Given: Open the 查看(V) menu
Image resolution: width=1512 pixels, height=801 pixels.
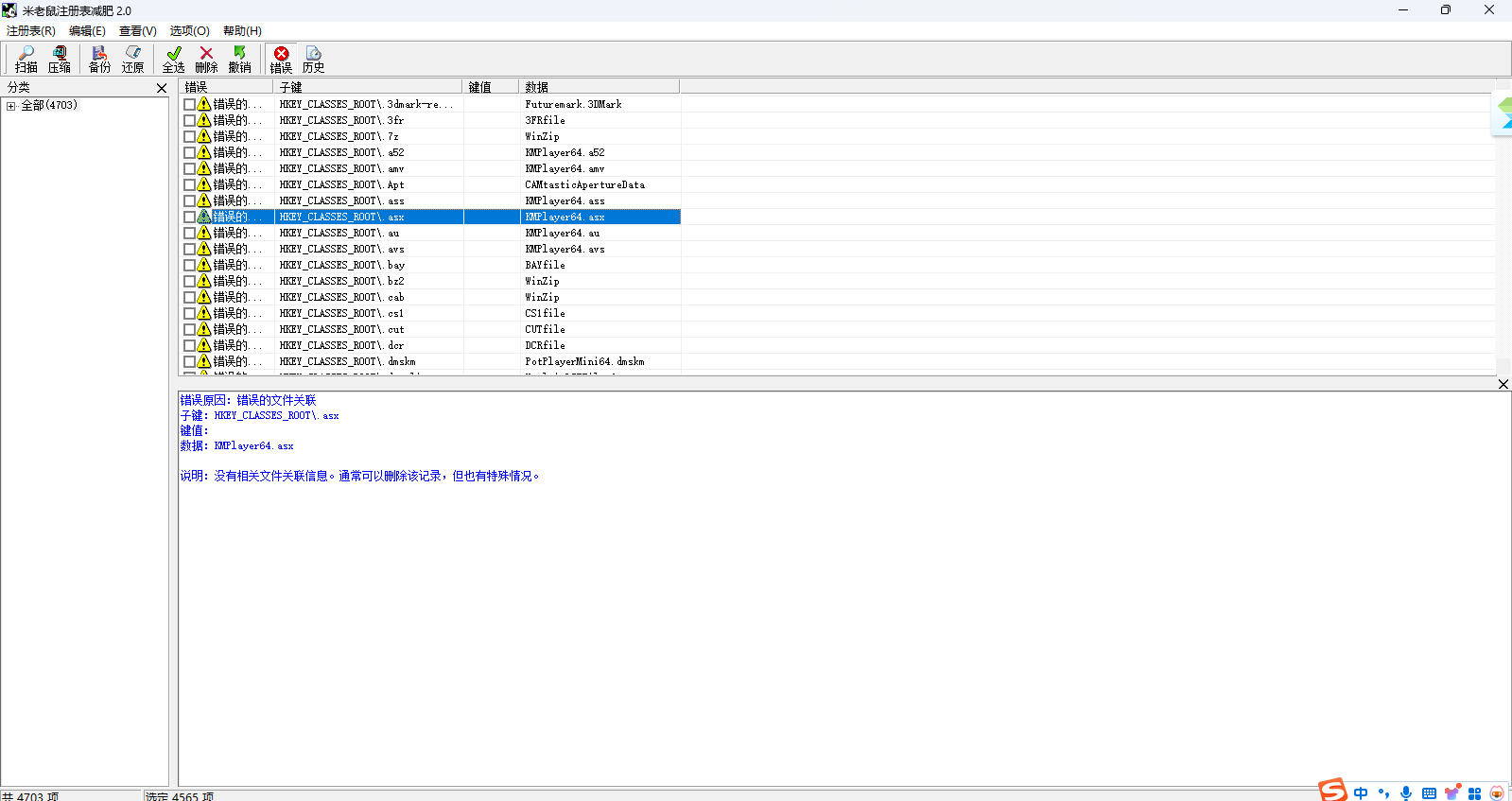Looking at the screenshot, I should point(138,31).
